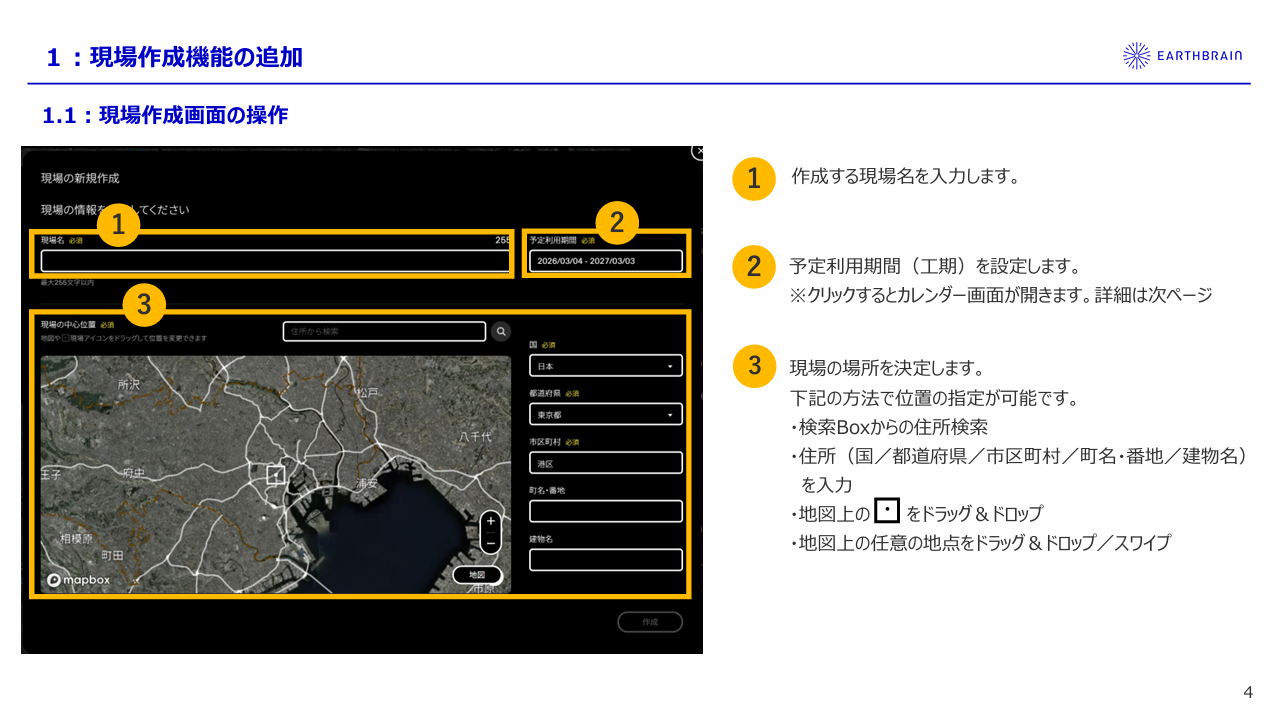Toggle map style with 地図 button
This screenshot has width=1278, height=719.
(x=477, y=575)
